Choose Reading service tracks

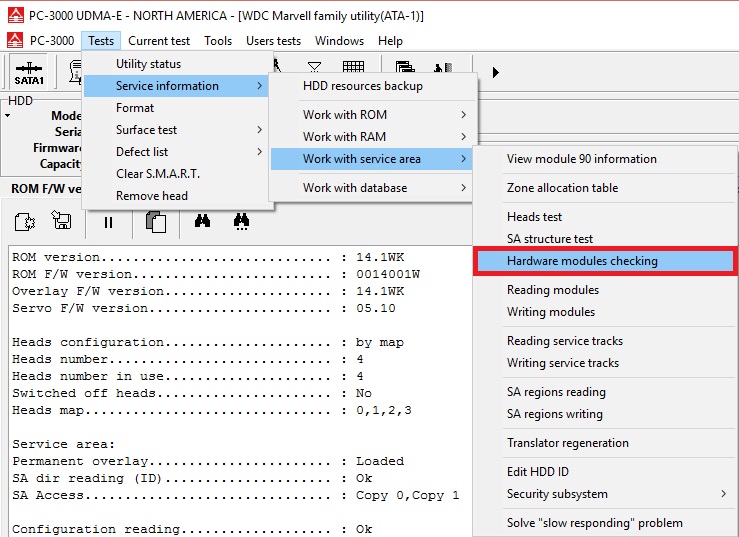pyautogui.click(x=605, y=341)
